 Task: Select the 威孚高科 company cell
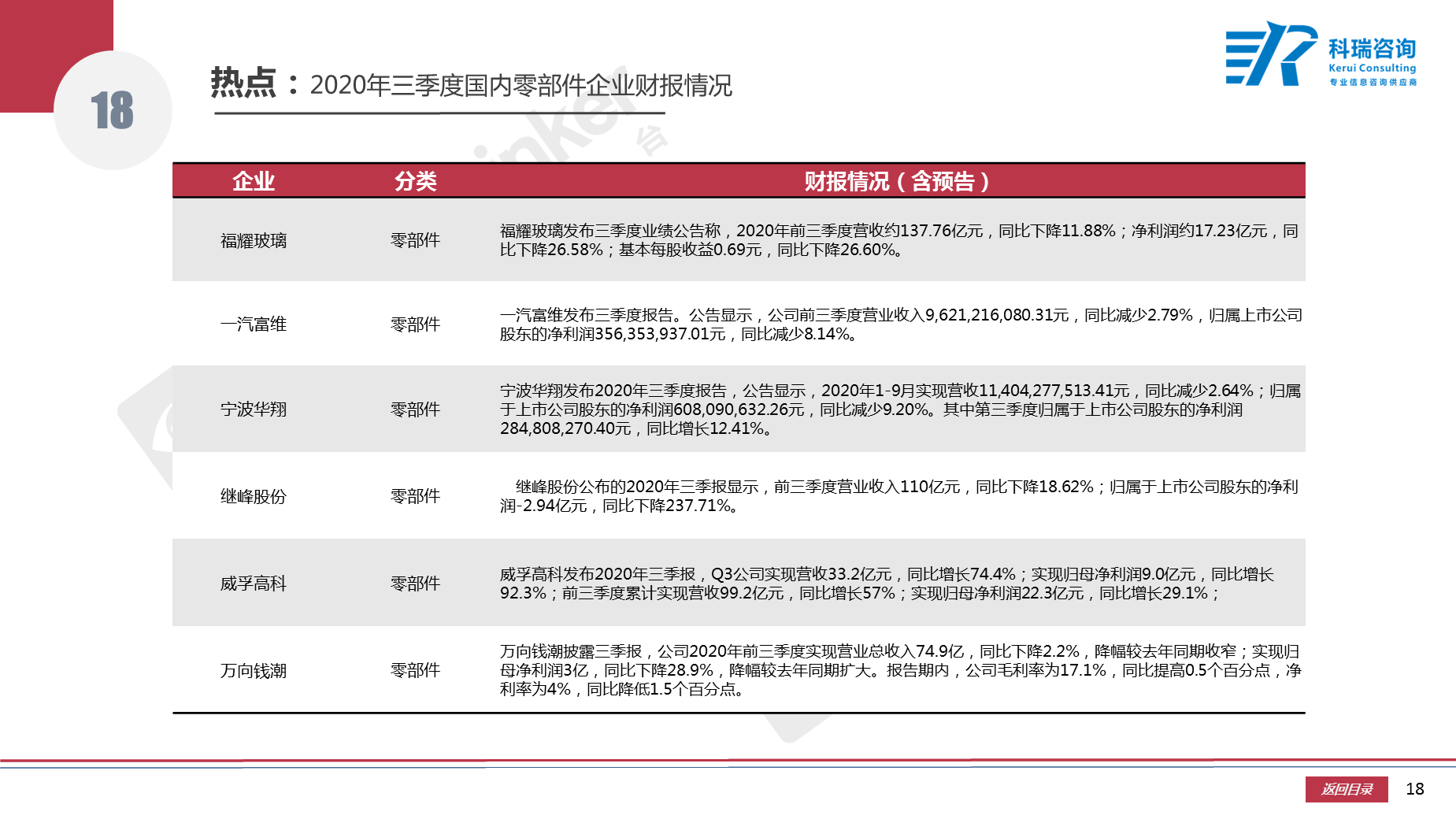[x=254, y=584]
